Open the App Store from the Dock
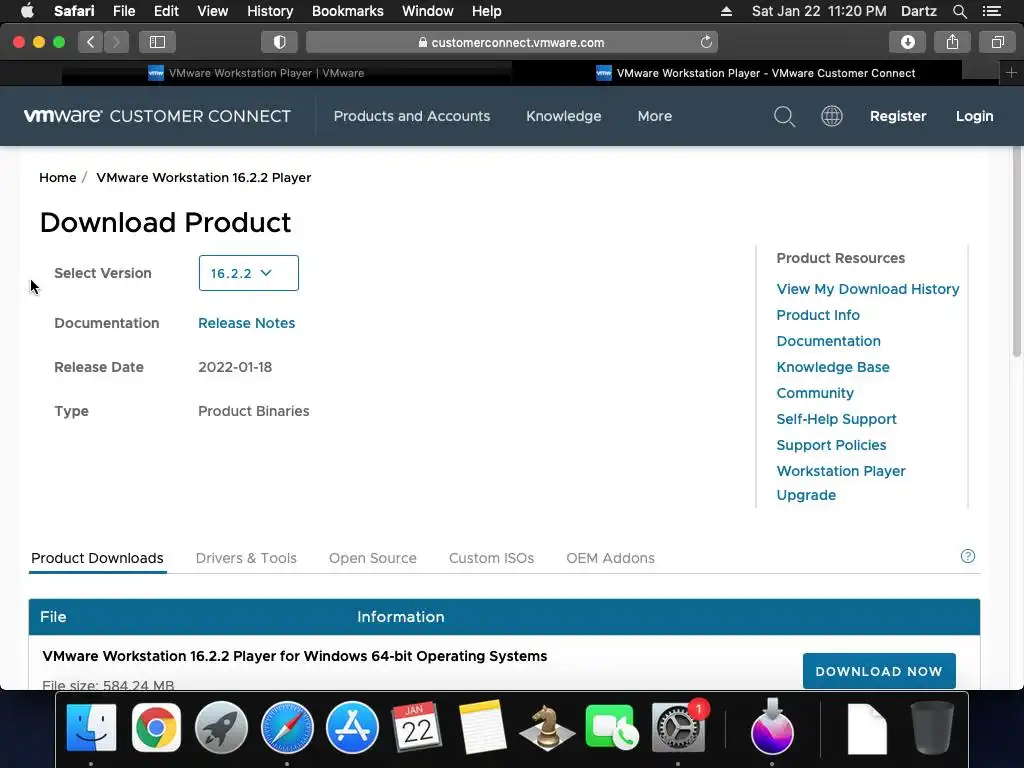 point(352,728)
